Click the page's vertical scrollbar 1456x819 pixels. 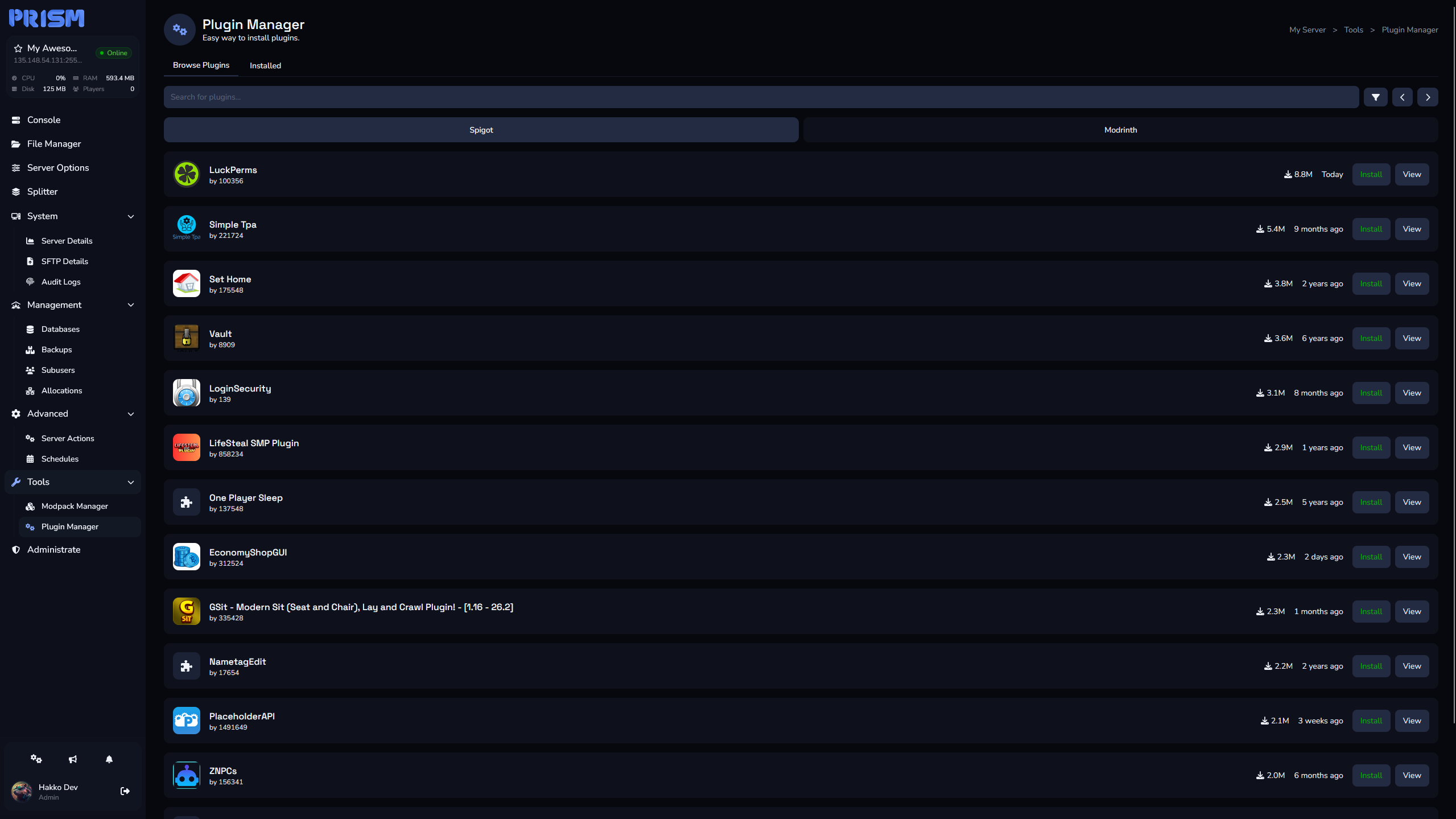click(1454, 364)
